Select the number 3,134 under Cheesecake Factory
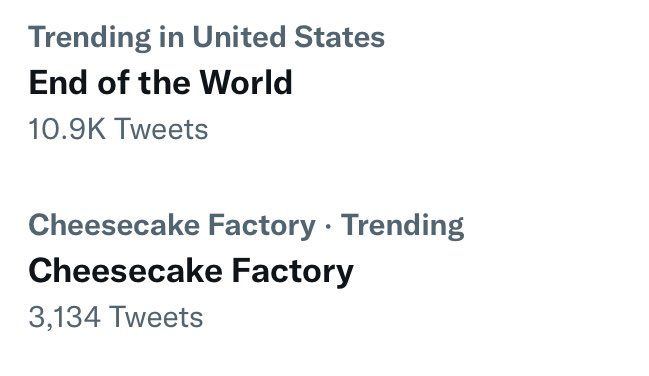The height and width of the screenshot is (376, 649). pyautogui.click(x=64, y=318)
